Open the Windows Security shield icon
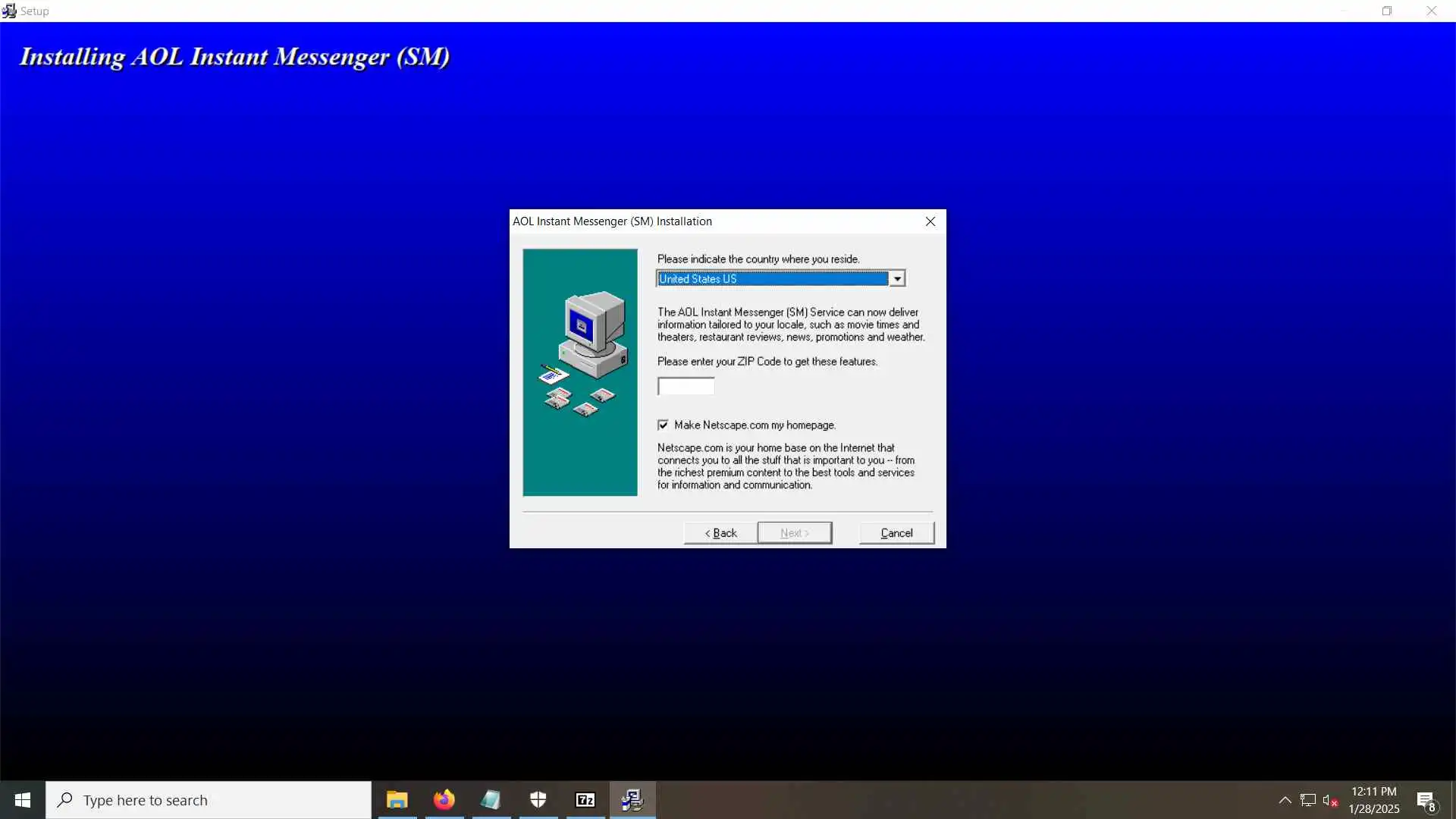 (x=538, y=800)
